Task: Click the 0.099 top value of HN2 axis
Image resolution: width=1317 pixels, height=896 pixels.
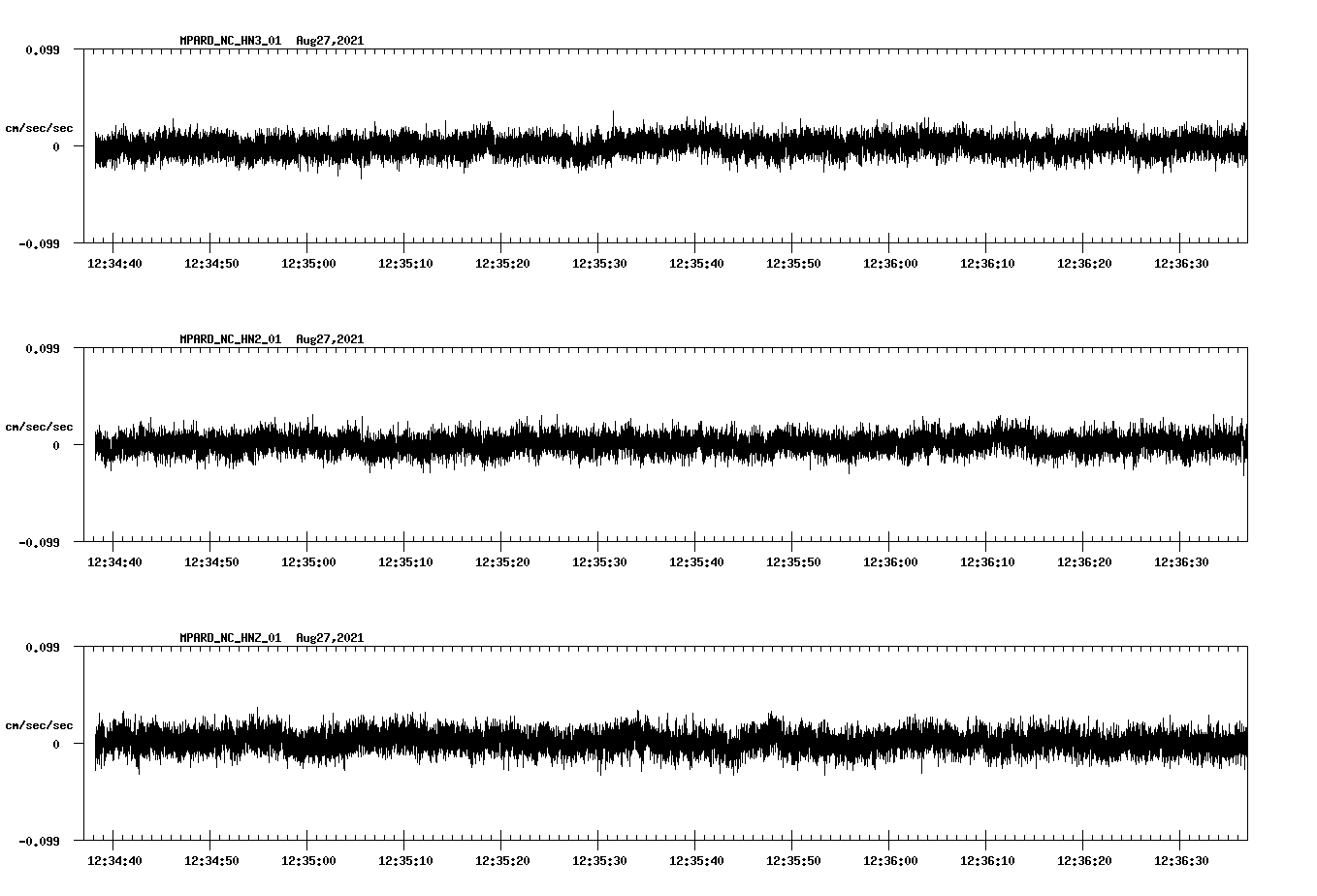Action: coord(43,348)
